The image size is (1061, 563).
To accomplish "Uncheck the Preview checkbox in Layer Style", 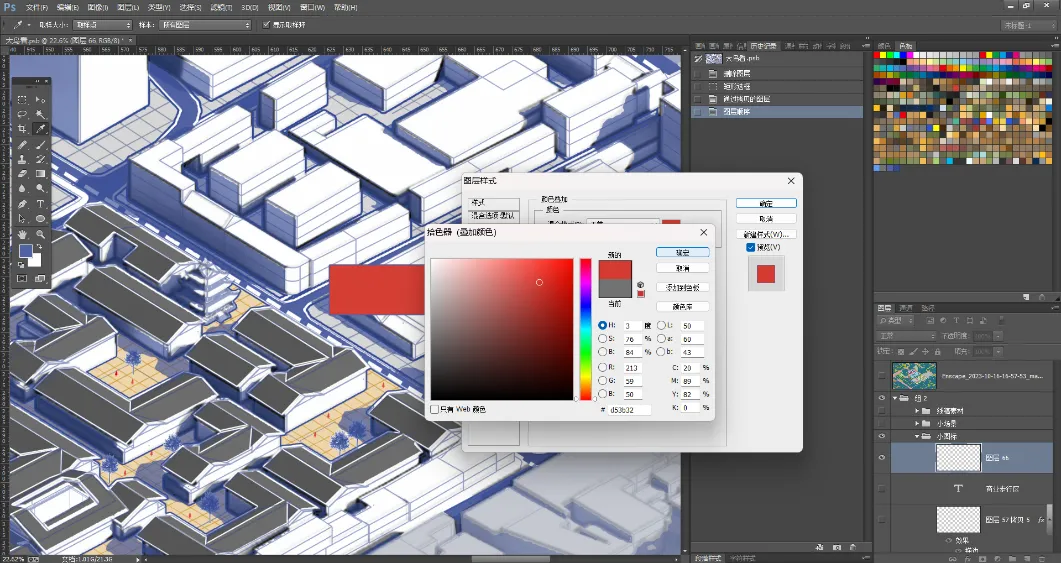I will [x=750, y=247].
